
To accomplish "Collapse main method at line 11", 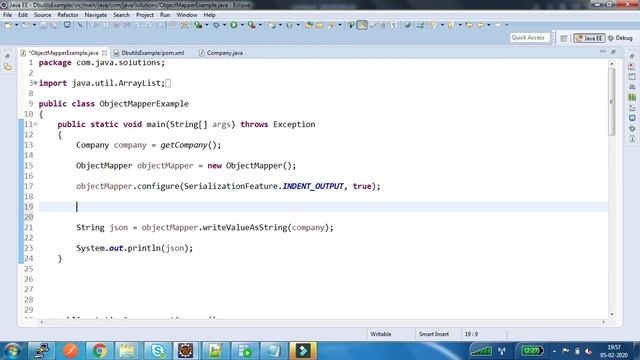I will coord(36,124).
